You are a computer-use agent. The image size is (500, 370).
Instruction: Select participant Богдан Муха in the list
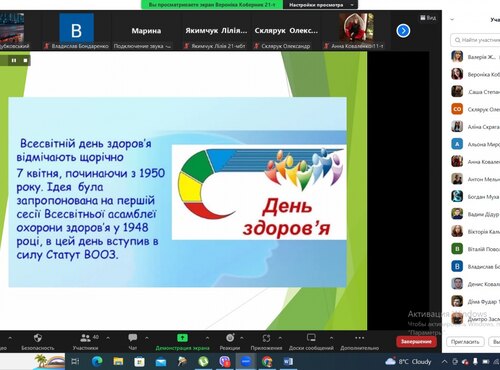pos(475,197)
